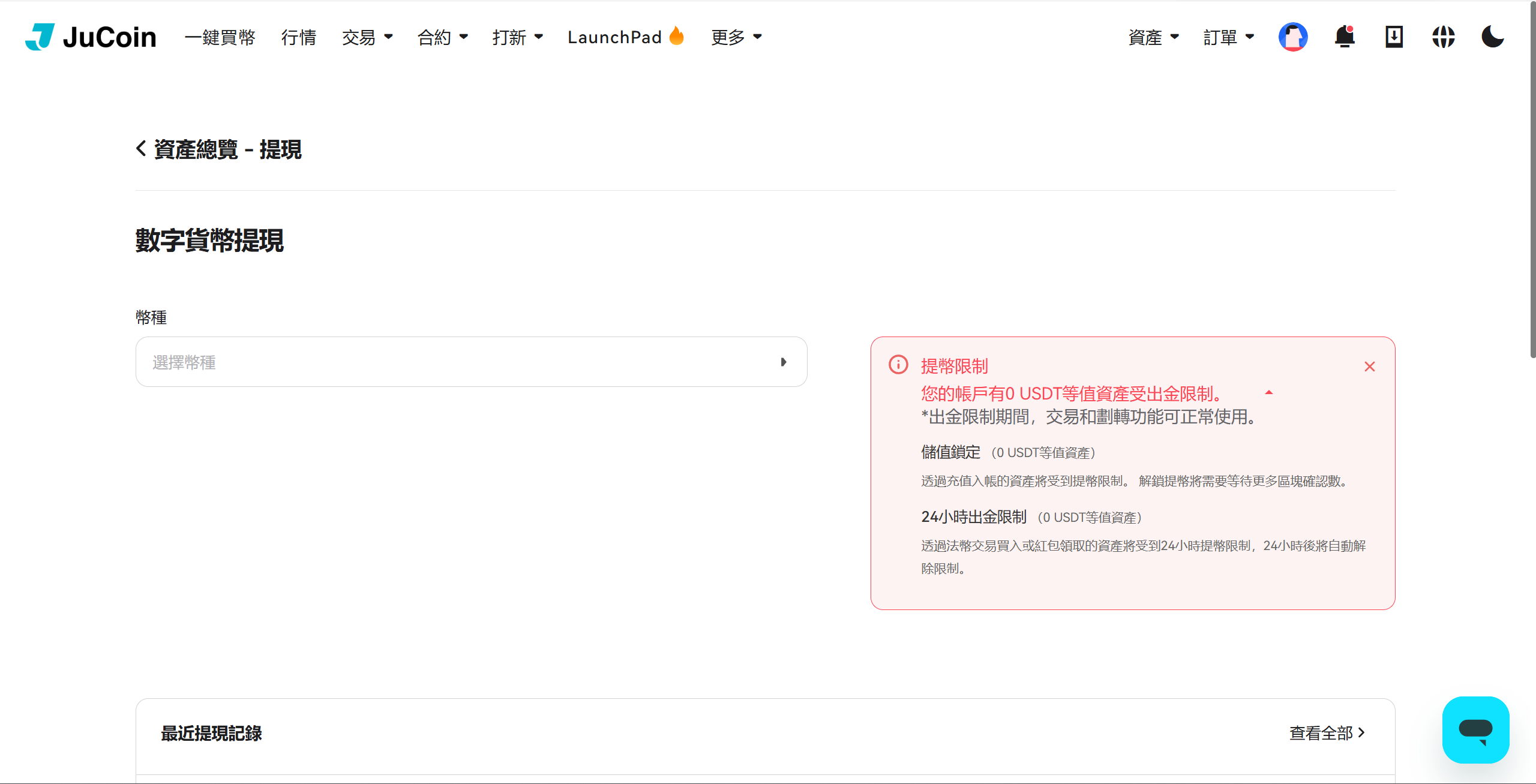Click 您的帳戶有0 USDT等值資產受出金限制 text
Screen dimensions: 1536x784
[x=1072, y=394]
